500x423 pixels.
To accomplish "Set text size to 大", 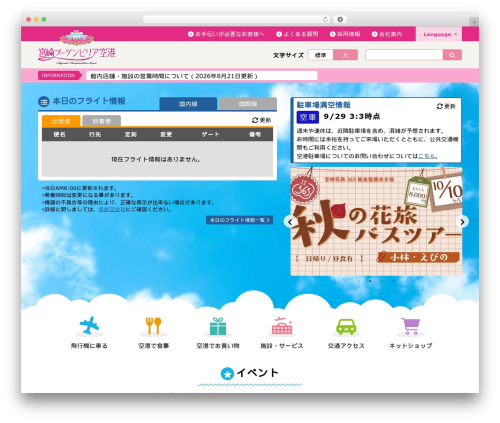I will [x=345, y=55].
